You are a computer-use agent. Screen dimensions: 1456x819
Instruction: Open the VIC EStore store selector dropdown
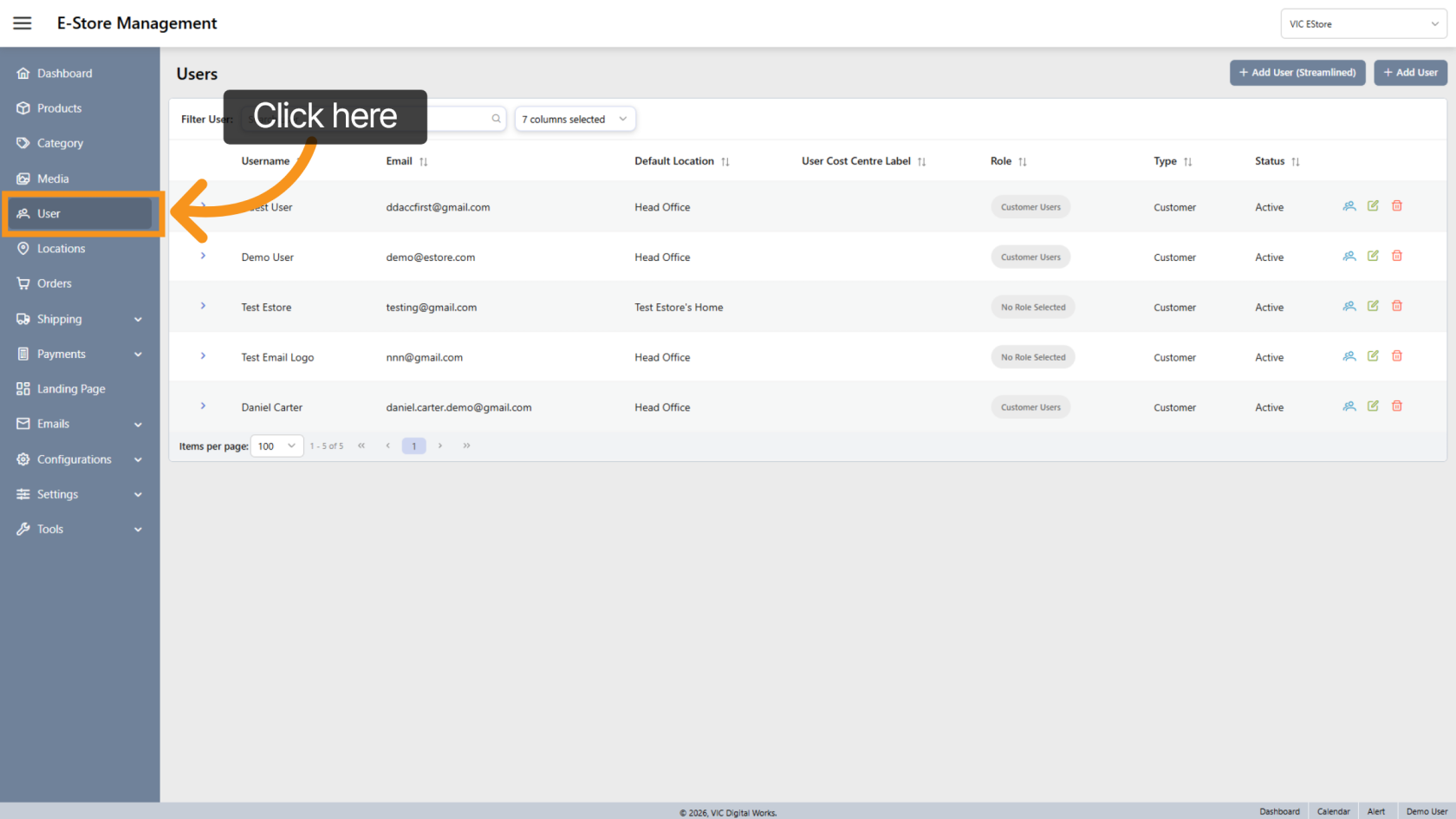(1363, 23)
